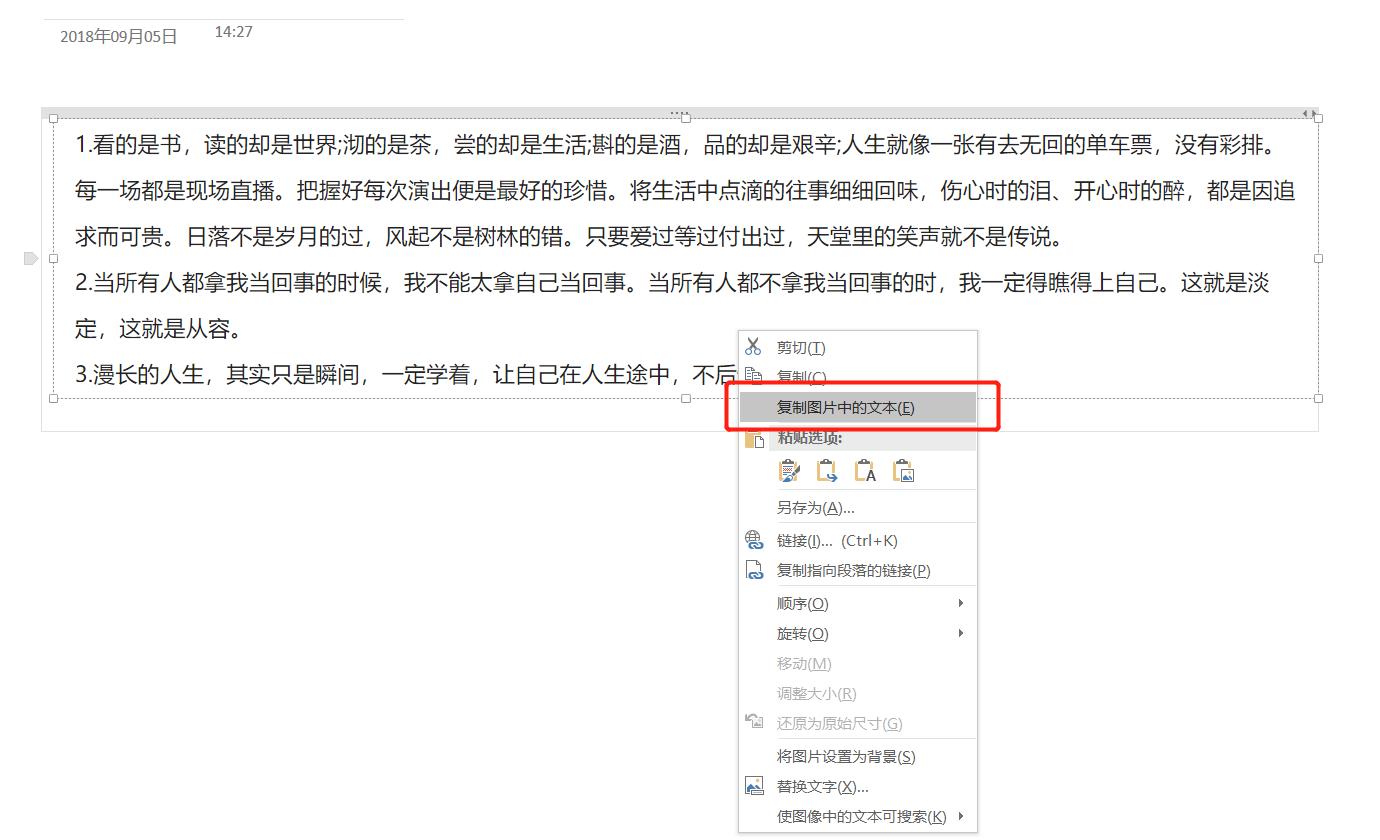Click the 合并格式 paste option icon
1380x840 pixels.
[827, 469]
